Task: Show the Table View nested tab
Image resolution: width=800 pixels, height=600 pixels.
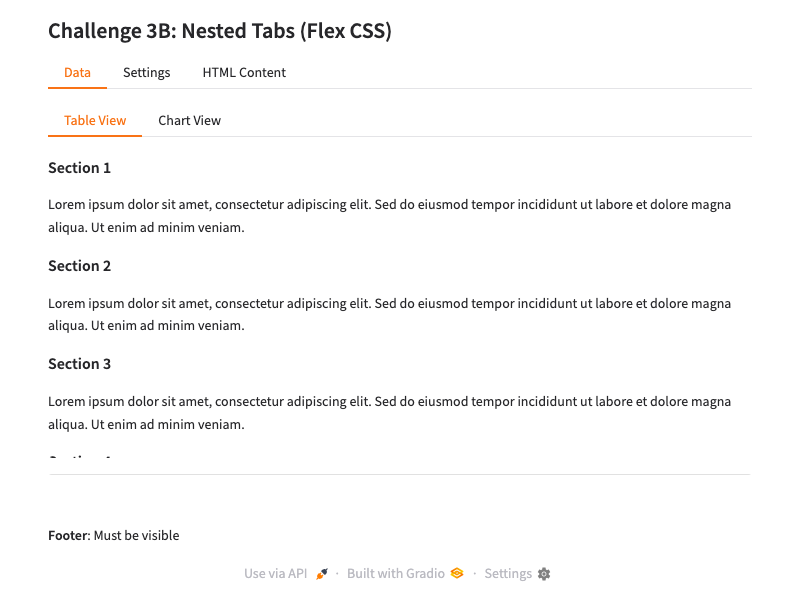Action: point(95,121)
